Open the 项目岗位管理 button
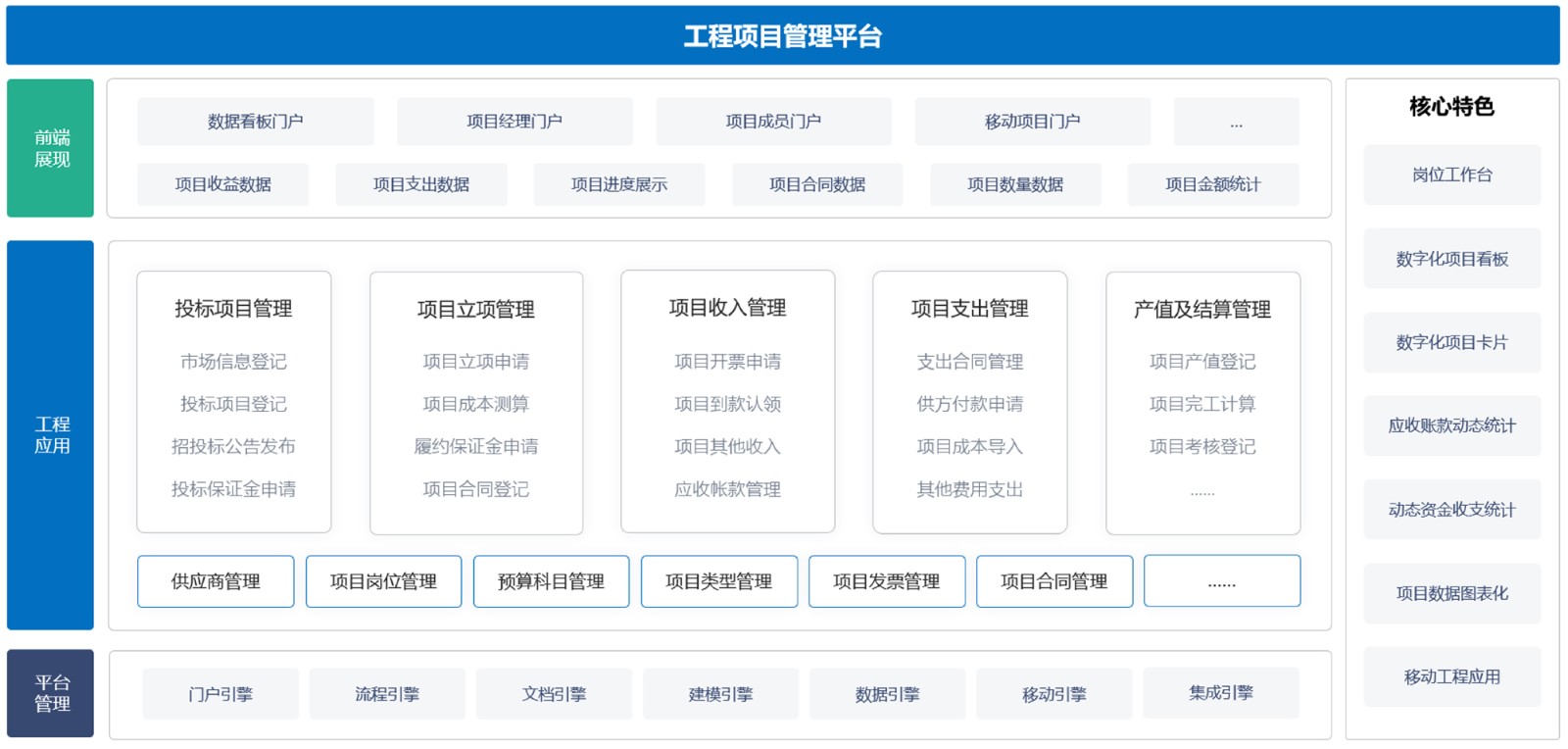The height and width of the screenshot is (749, 1568). click(x=383, y=581)
